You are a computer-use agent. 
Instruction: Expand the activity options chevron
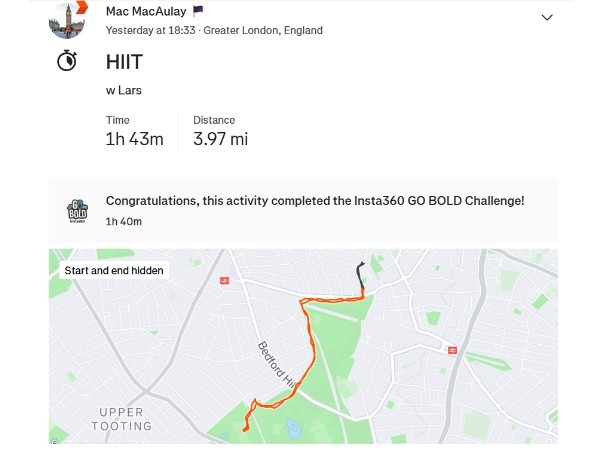tap(547, 18)
